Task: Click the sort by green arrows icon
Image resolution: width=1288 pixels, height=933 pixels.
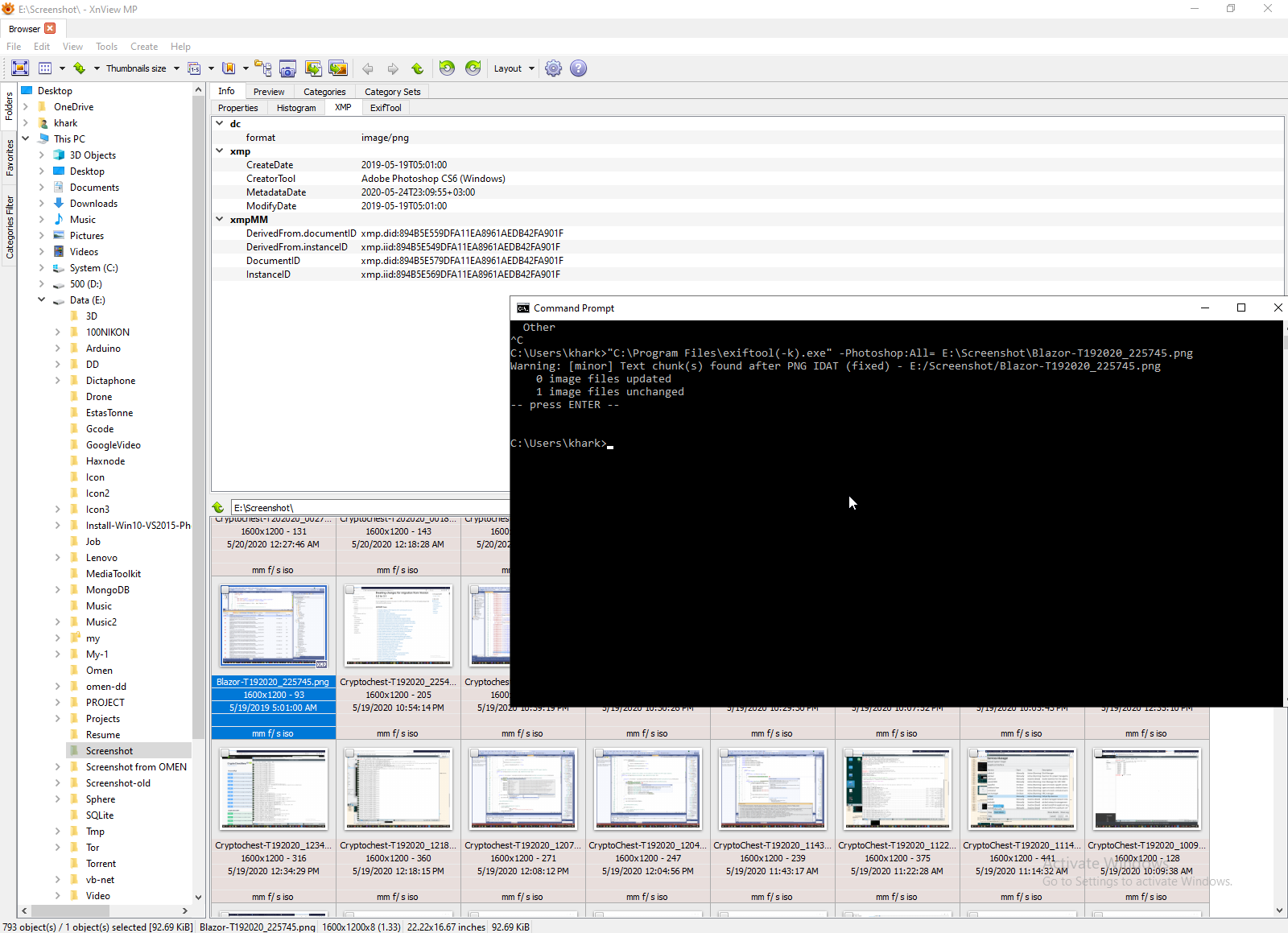Action: pos(80,68)
